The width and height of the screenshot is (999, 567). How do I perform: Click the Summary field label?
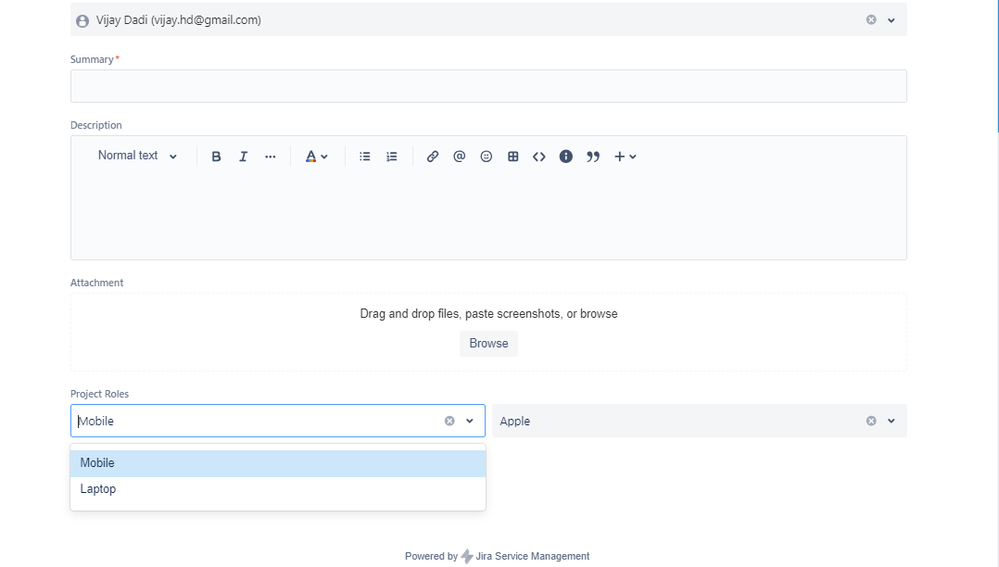click(92, 59)
